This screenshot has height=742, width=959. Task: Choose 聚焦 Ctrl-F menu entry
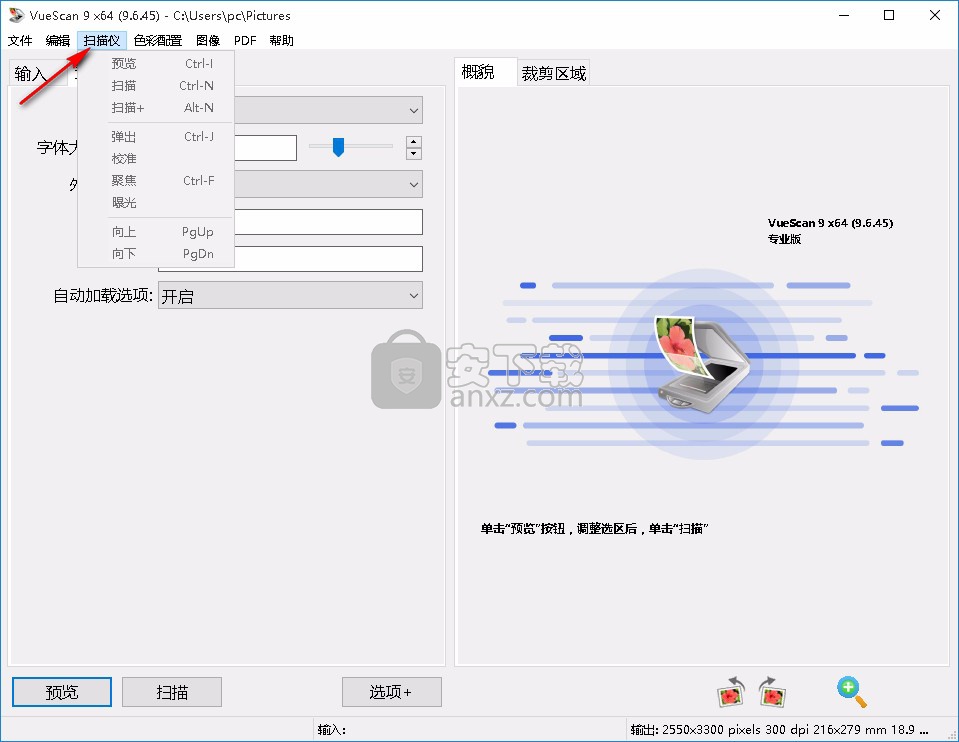click(156, 180)
